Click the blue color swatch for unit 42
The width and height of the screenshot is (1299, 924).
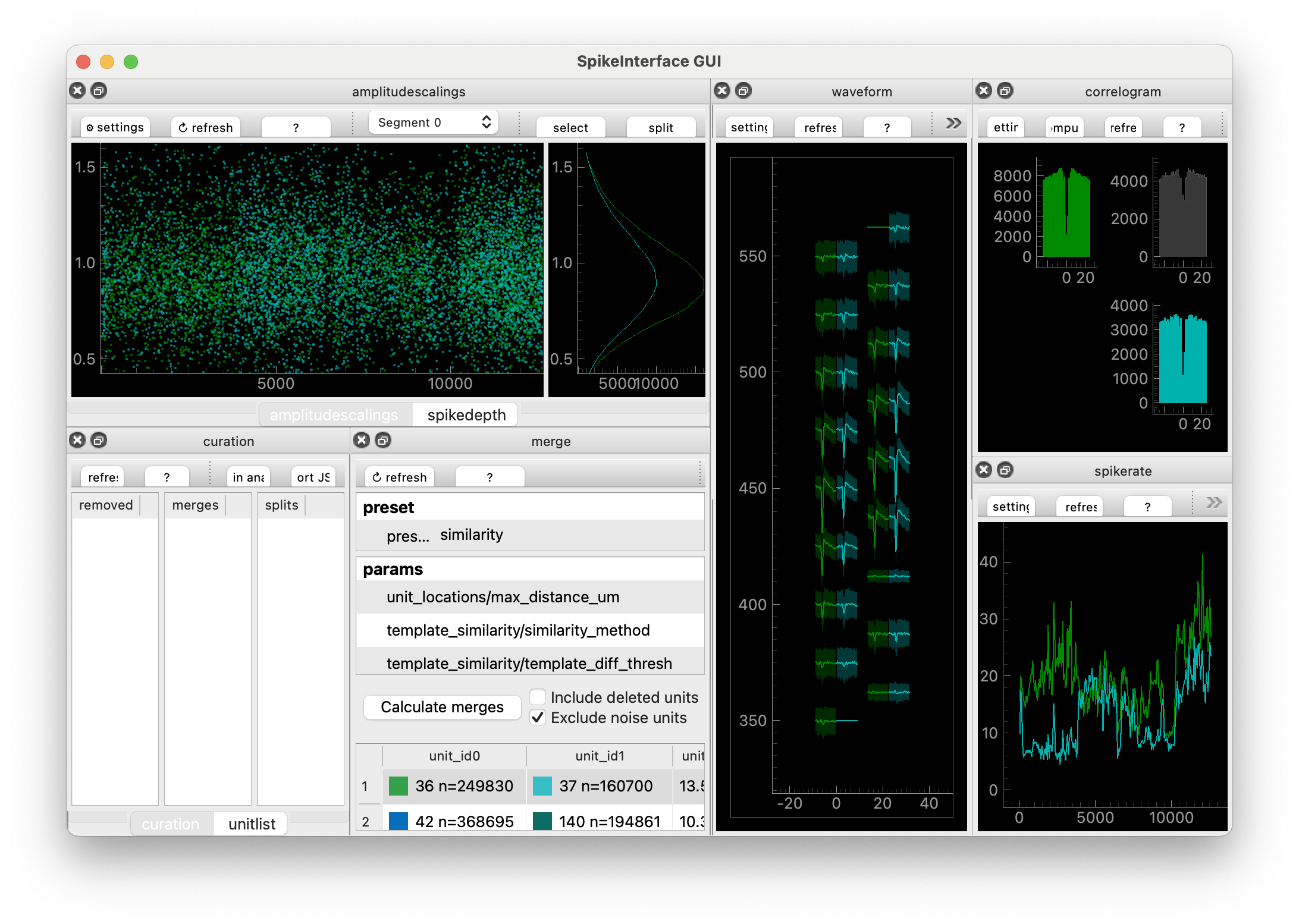point(398,821)
